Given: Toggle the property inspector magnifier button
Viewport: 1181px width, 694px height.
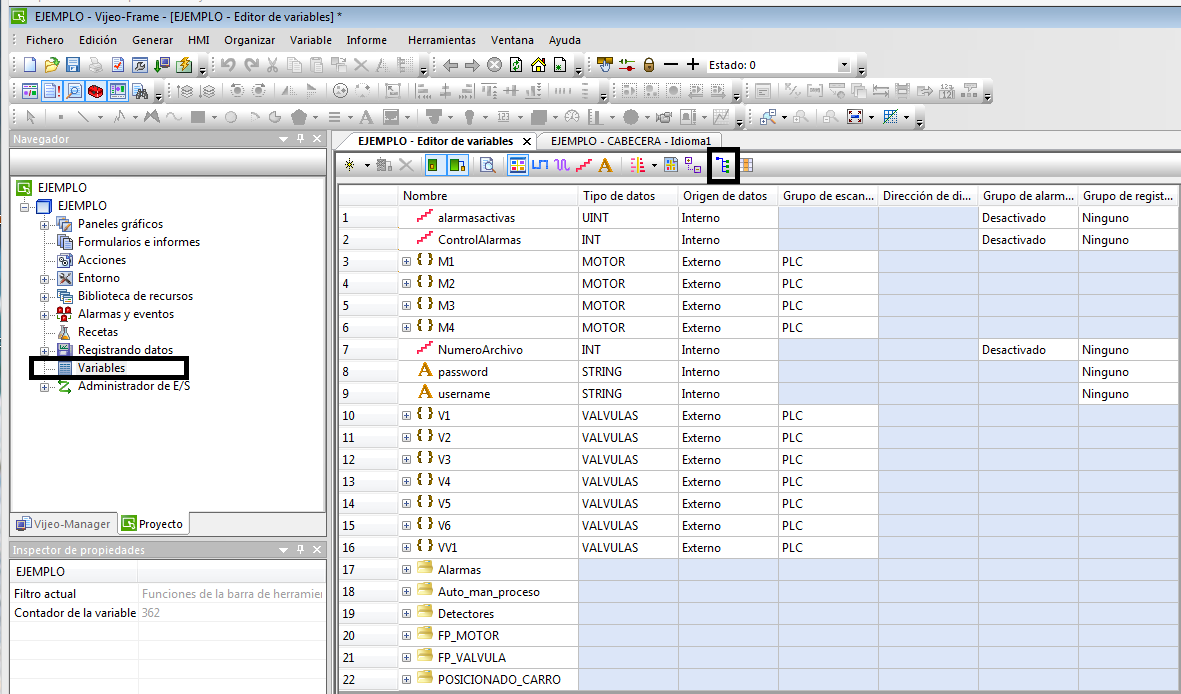Looking at the screenshot, I should point(74,91).
